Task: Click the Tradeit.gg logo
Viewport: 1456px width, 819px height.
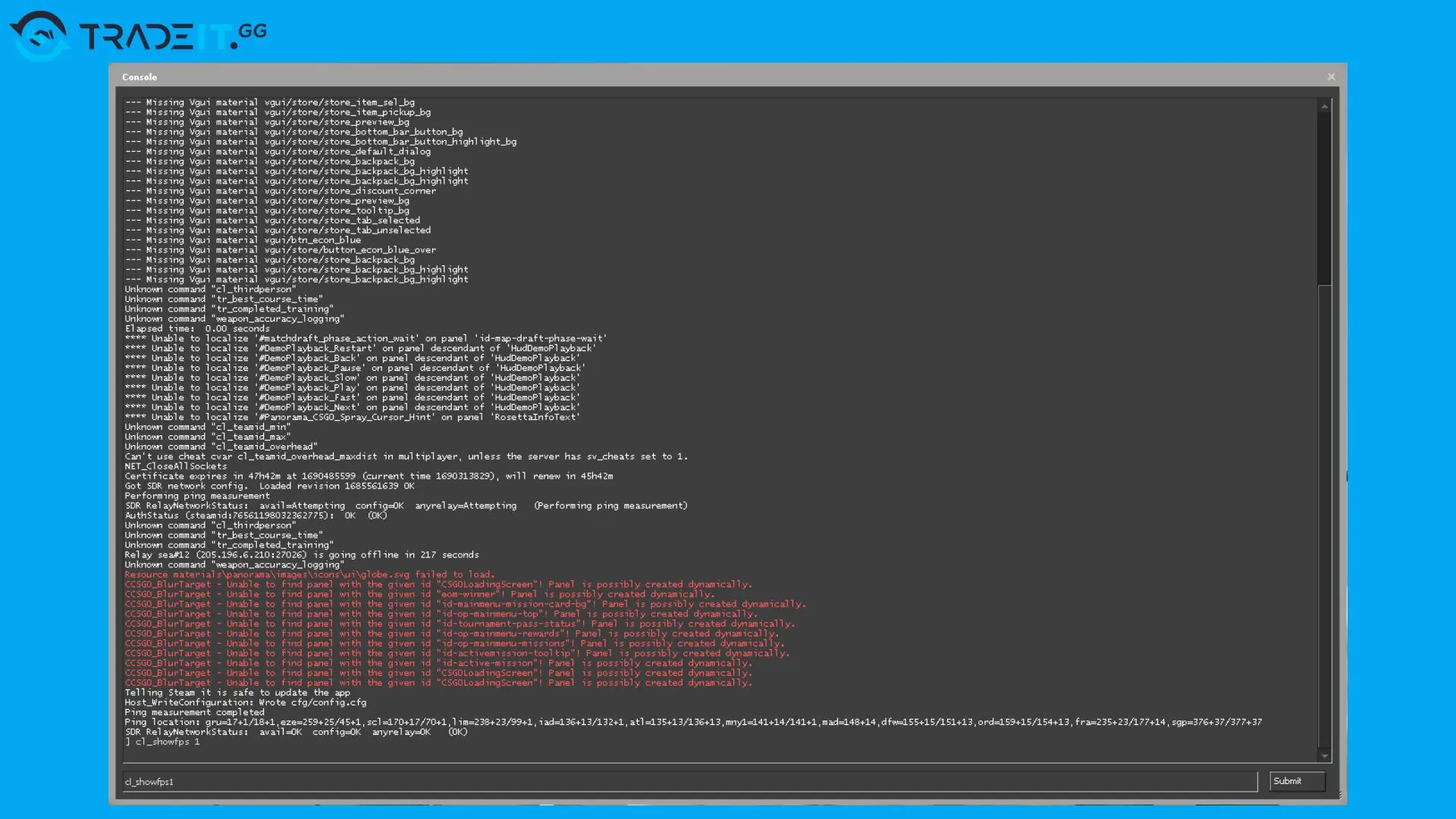Action: pyautogui.click(x=139, y=35)
